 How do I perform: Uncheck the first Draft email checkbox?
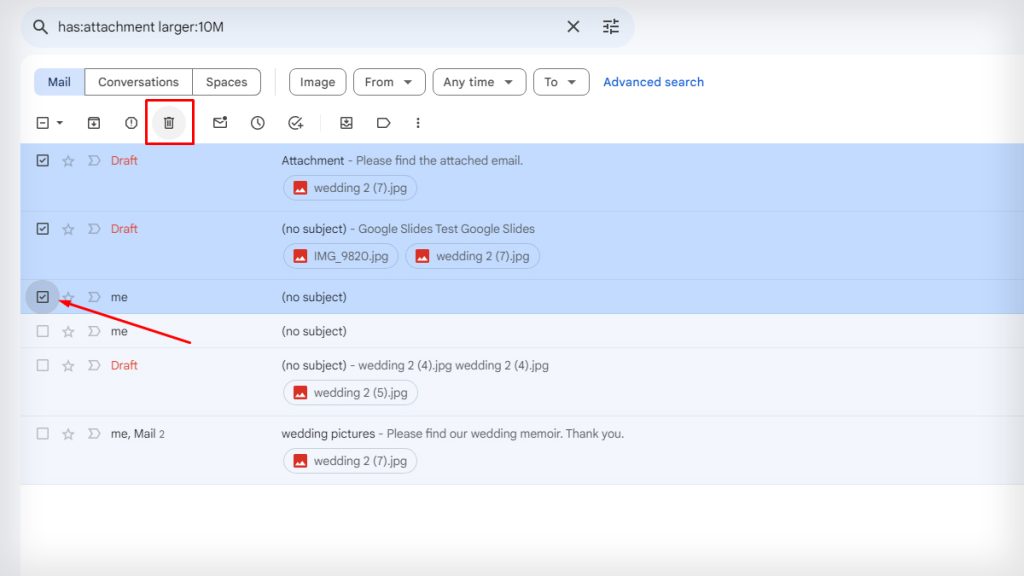click(42, 160)
